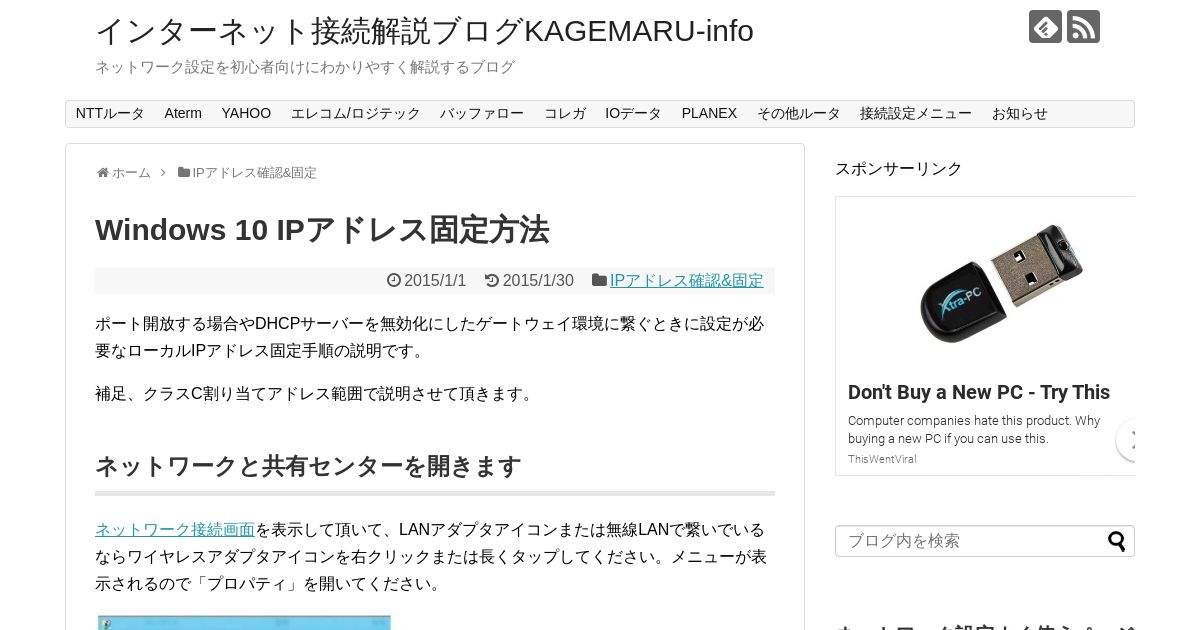Click the blog title KAGEMARU-info
Viewport: 1200px width, 630px height.
tap(424, 31)
